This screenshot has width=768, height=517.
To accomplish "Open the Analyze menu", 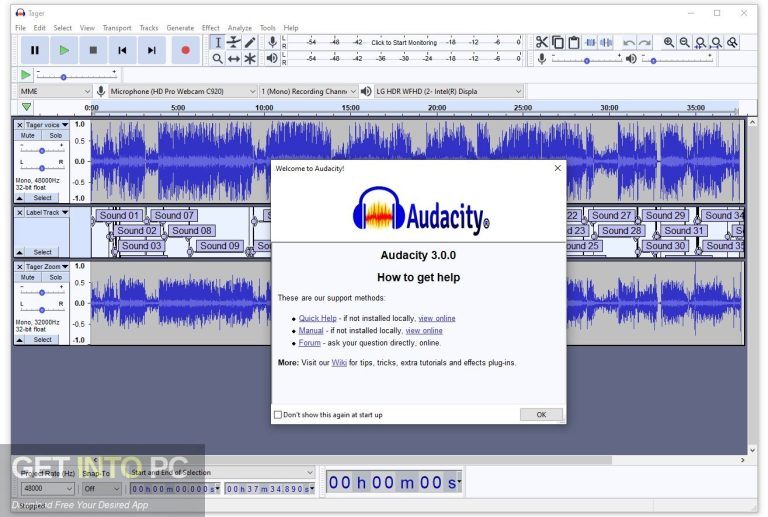I will (240, 28).
